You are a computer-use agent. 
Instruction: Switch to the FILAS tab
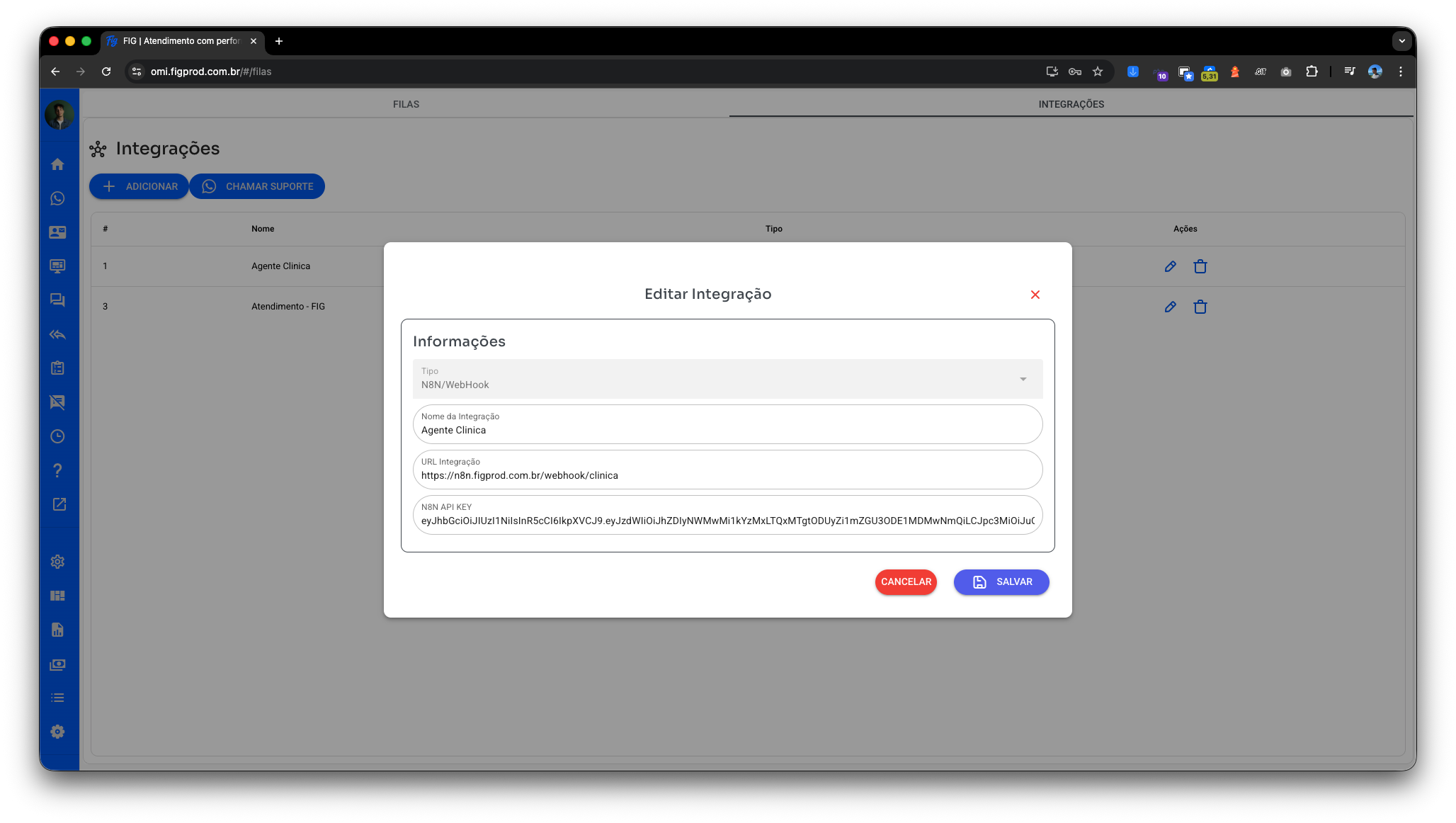tap(406, 104)
